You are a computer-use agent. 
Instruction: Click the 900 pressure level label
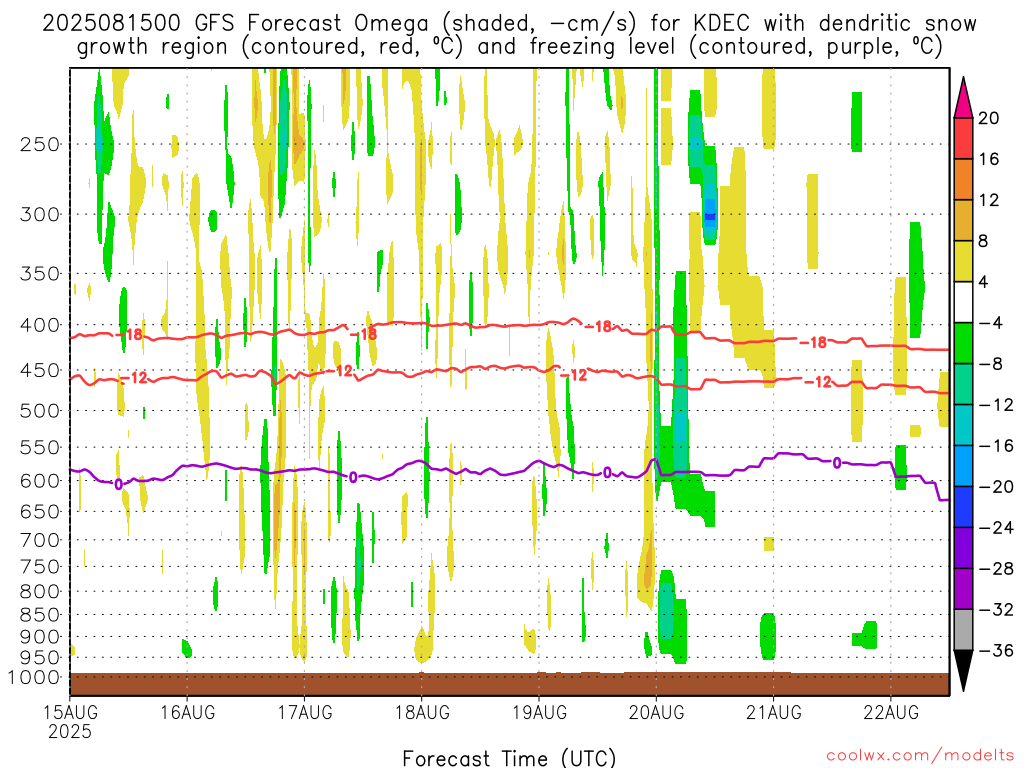click(x=40, y=636)
